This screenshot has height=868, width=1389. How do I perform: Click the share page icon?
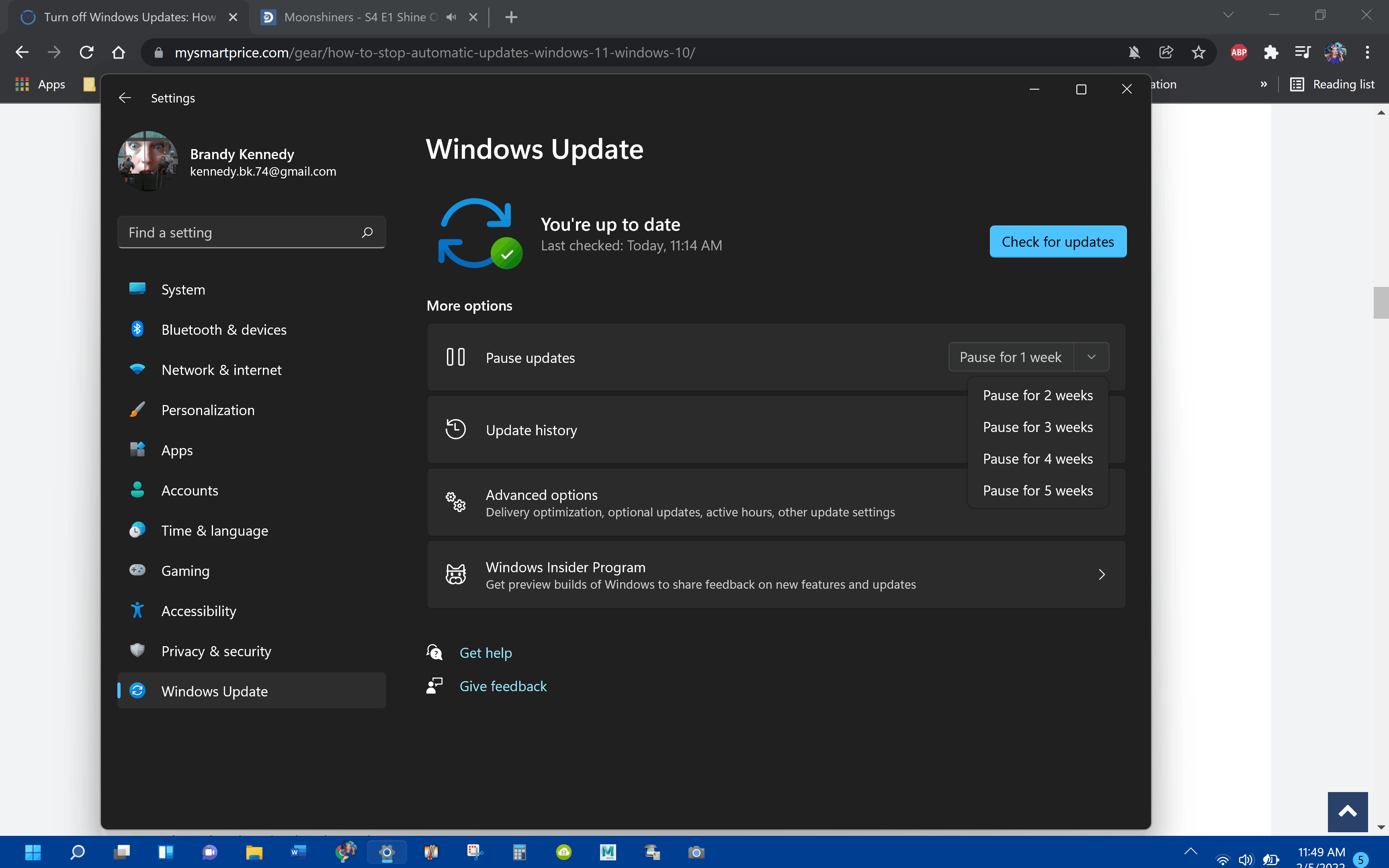[1166, 52]
